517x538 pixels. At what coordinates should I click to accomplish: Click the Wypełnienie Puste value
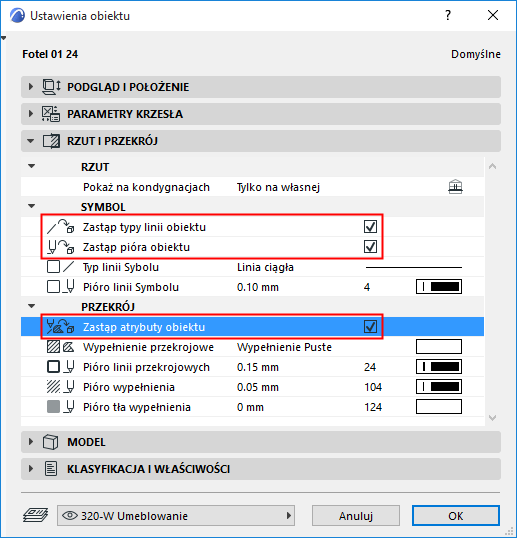click(x=284, y=347)
